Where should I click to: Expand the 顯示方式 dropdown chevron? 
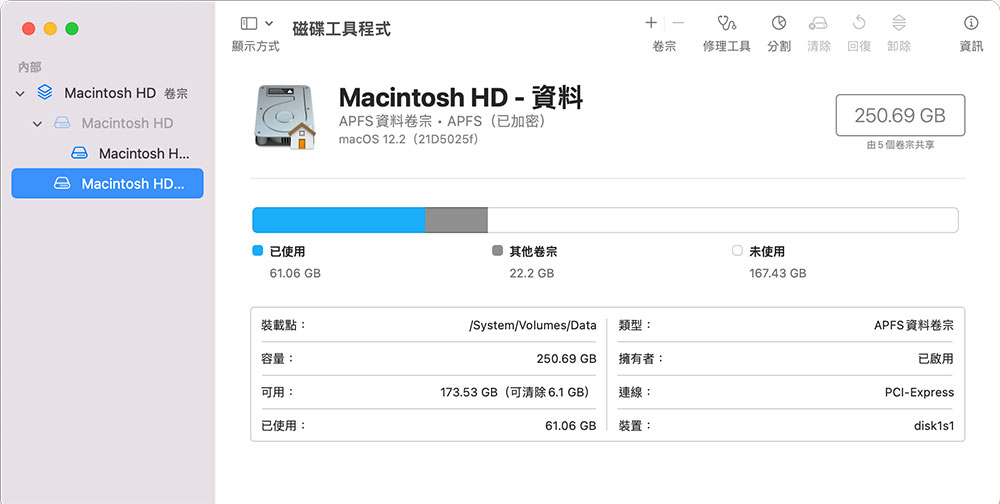click(269, 24)
